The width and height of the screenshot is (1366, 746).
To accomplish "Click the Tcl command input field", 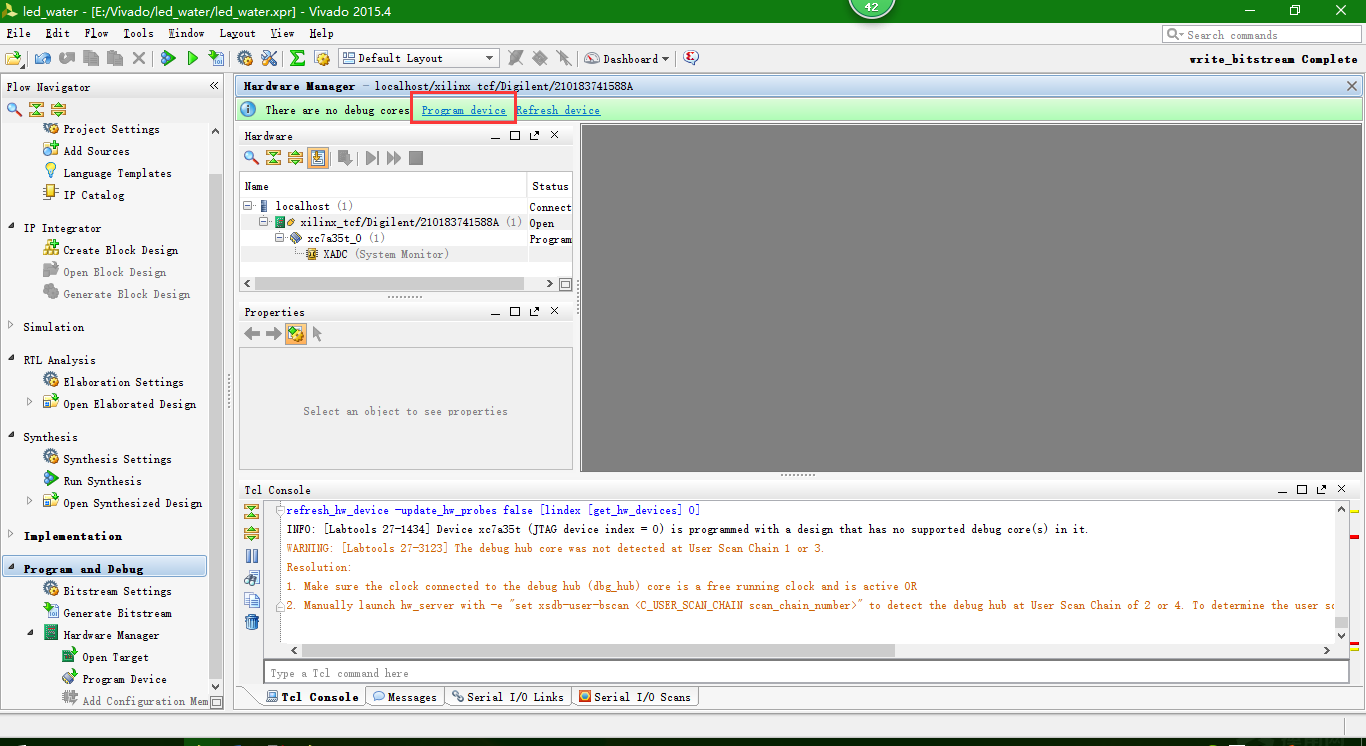I will [x=806, y=673].
